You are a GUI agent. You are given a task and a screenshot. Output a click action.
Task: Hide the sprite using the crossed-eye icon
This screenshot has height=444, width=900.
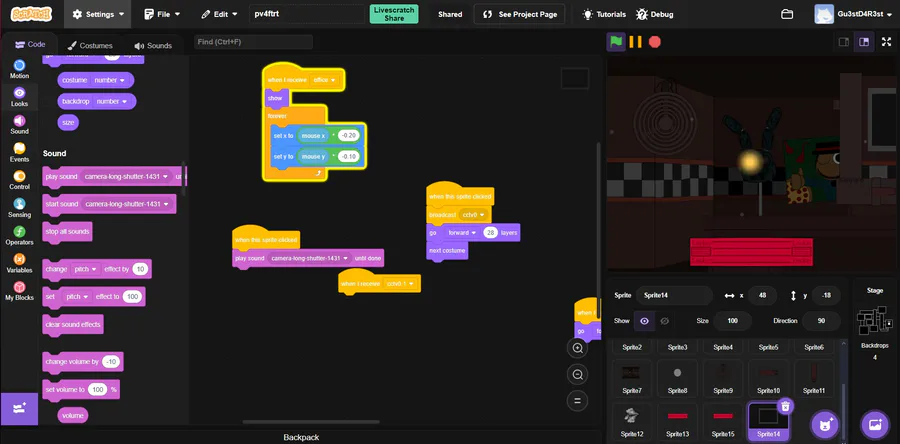click(664, 321)
